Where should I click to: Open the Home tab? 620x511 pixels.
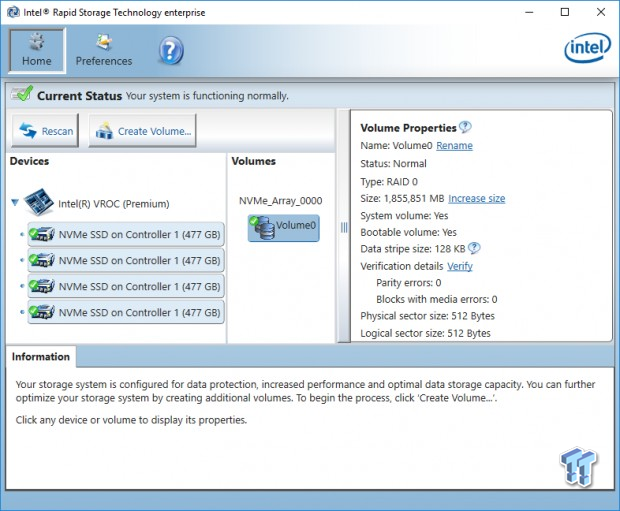tap(37, 50)
